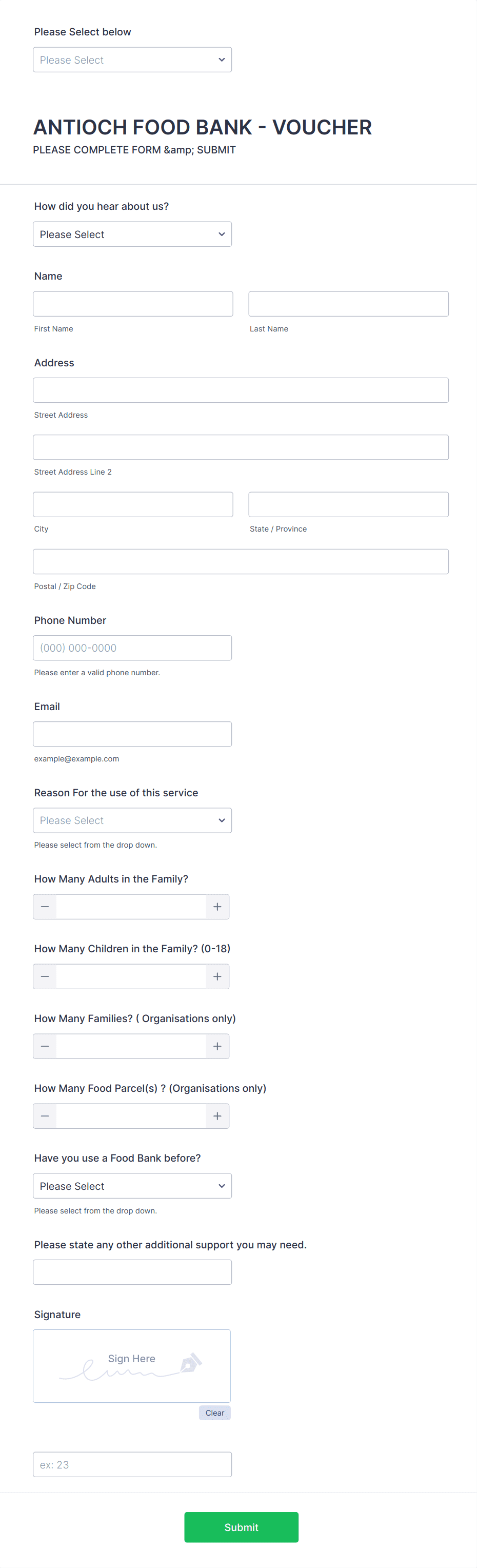The image size is (477, 1568).
Task: Increment food parcels count with plus icon
Action: [217, 1116]
